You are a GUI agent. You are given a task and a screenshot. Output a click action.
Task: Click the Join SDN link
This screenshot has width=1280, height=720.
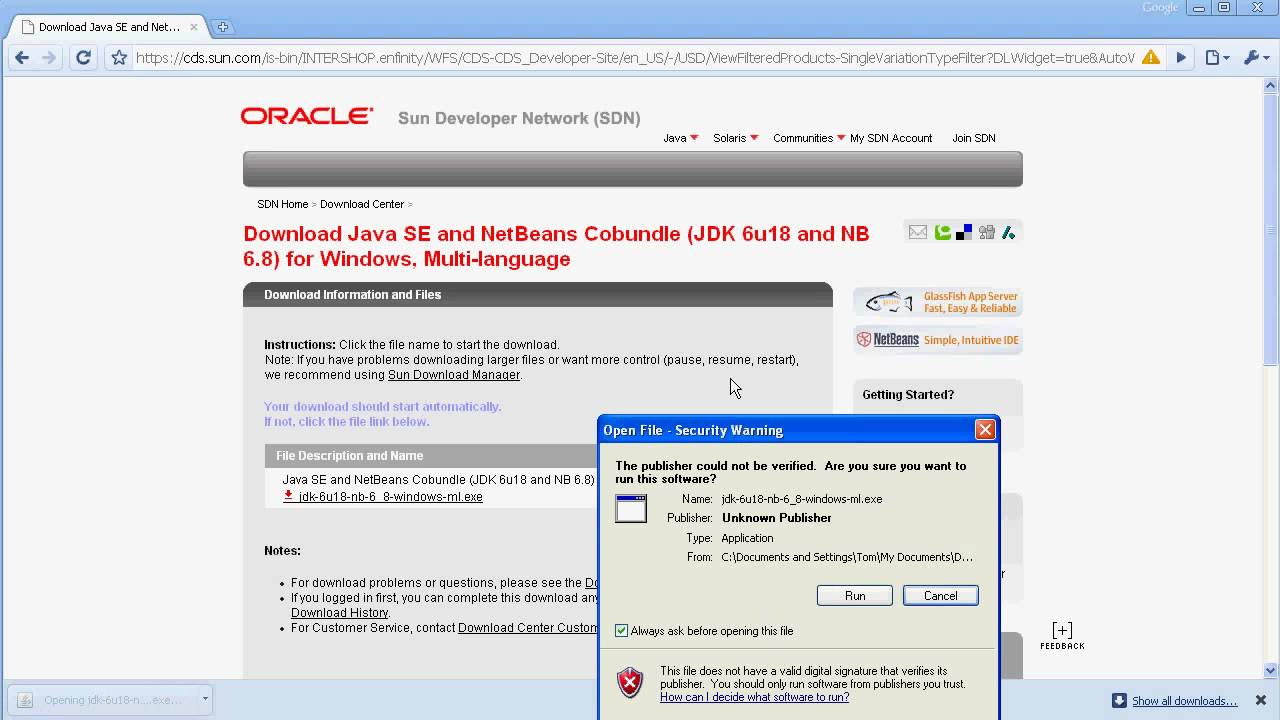tap(973, 138)
